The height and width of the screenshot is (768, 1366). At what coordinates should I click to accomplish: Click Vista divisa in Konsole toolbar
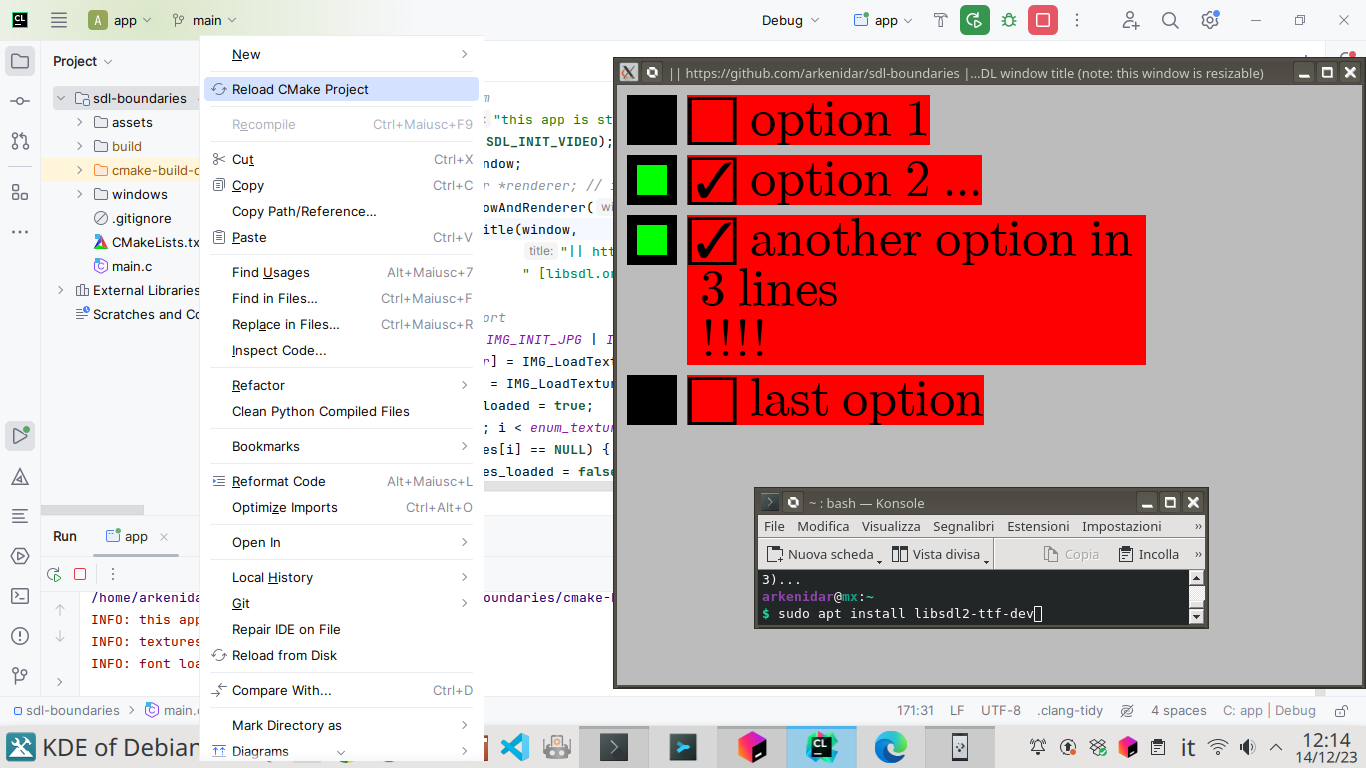pyautogui.click(x=938, y=554)
